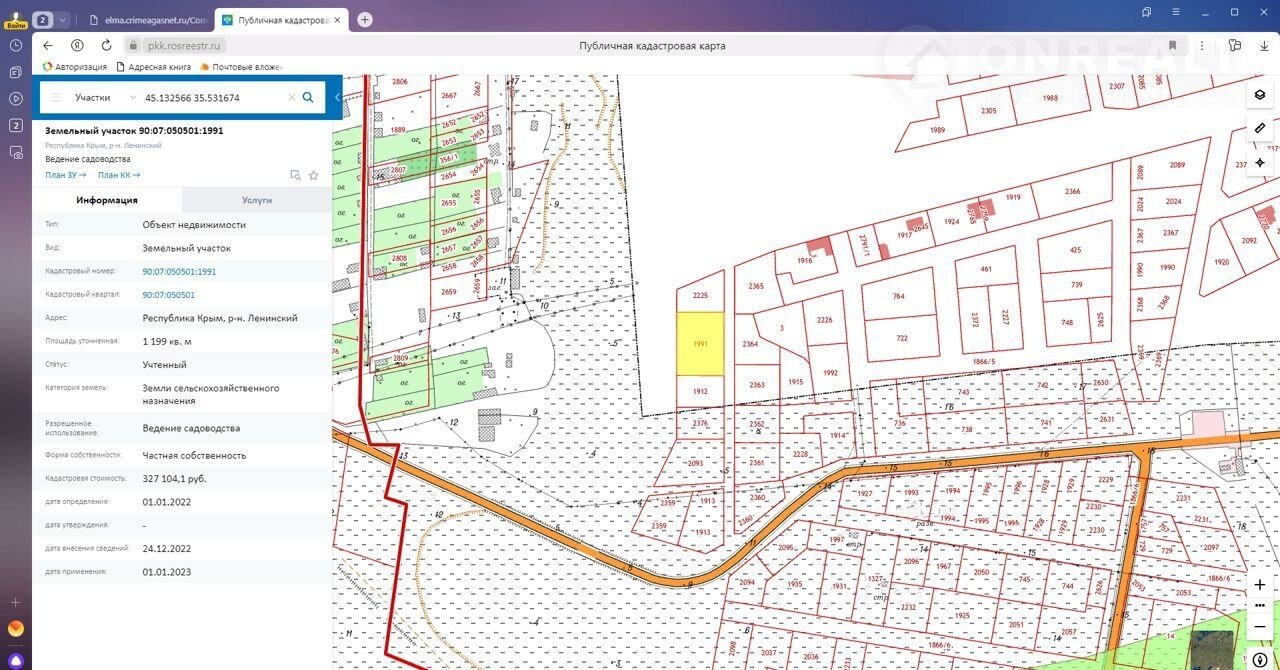Activate the locate-my-position crosshair button
1280x670 pixels.
pos(1260,162)
